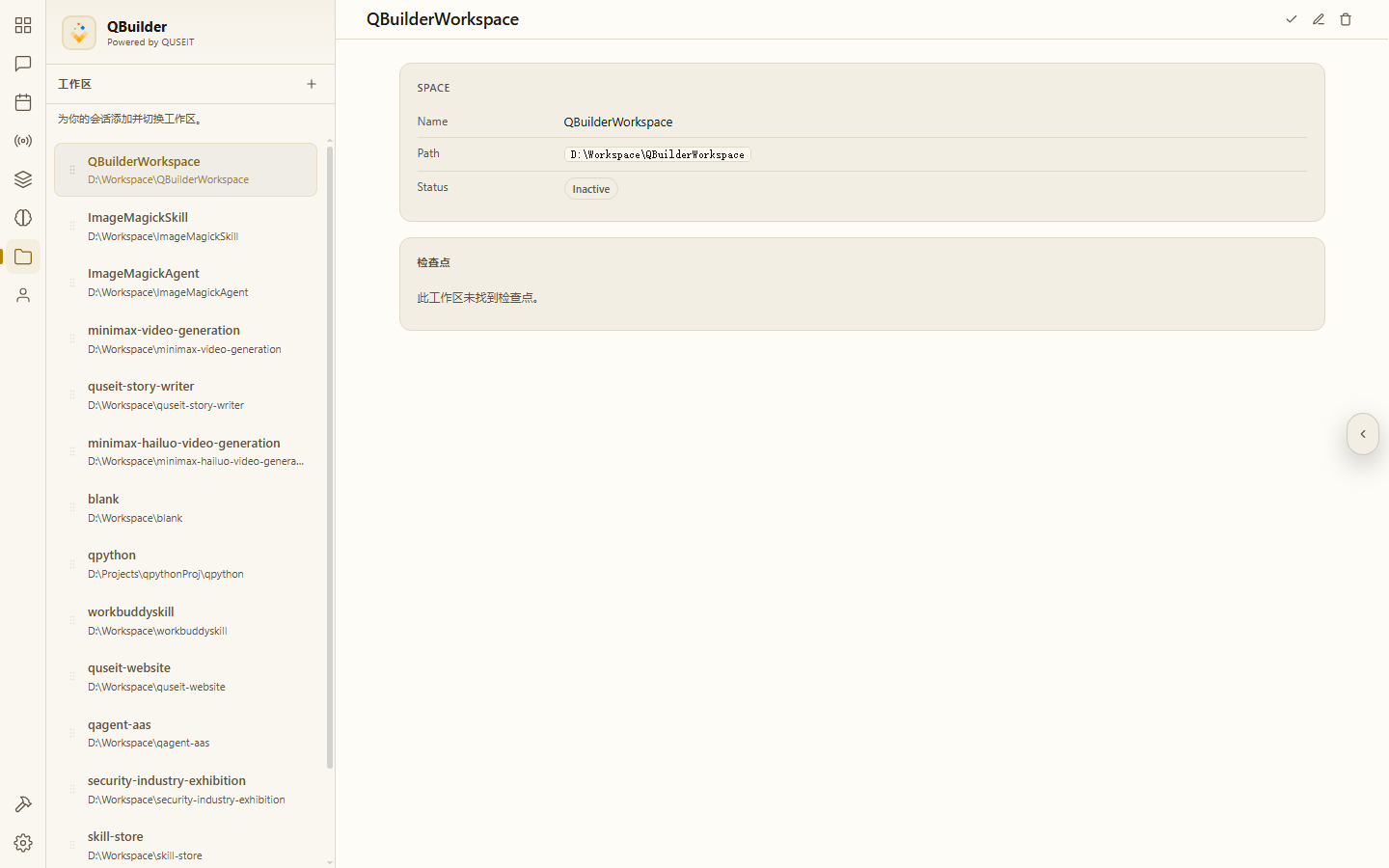Click the QBuilder app logo

(x=79, y=33)
